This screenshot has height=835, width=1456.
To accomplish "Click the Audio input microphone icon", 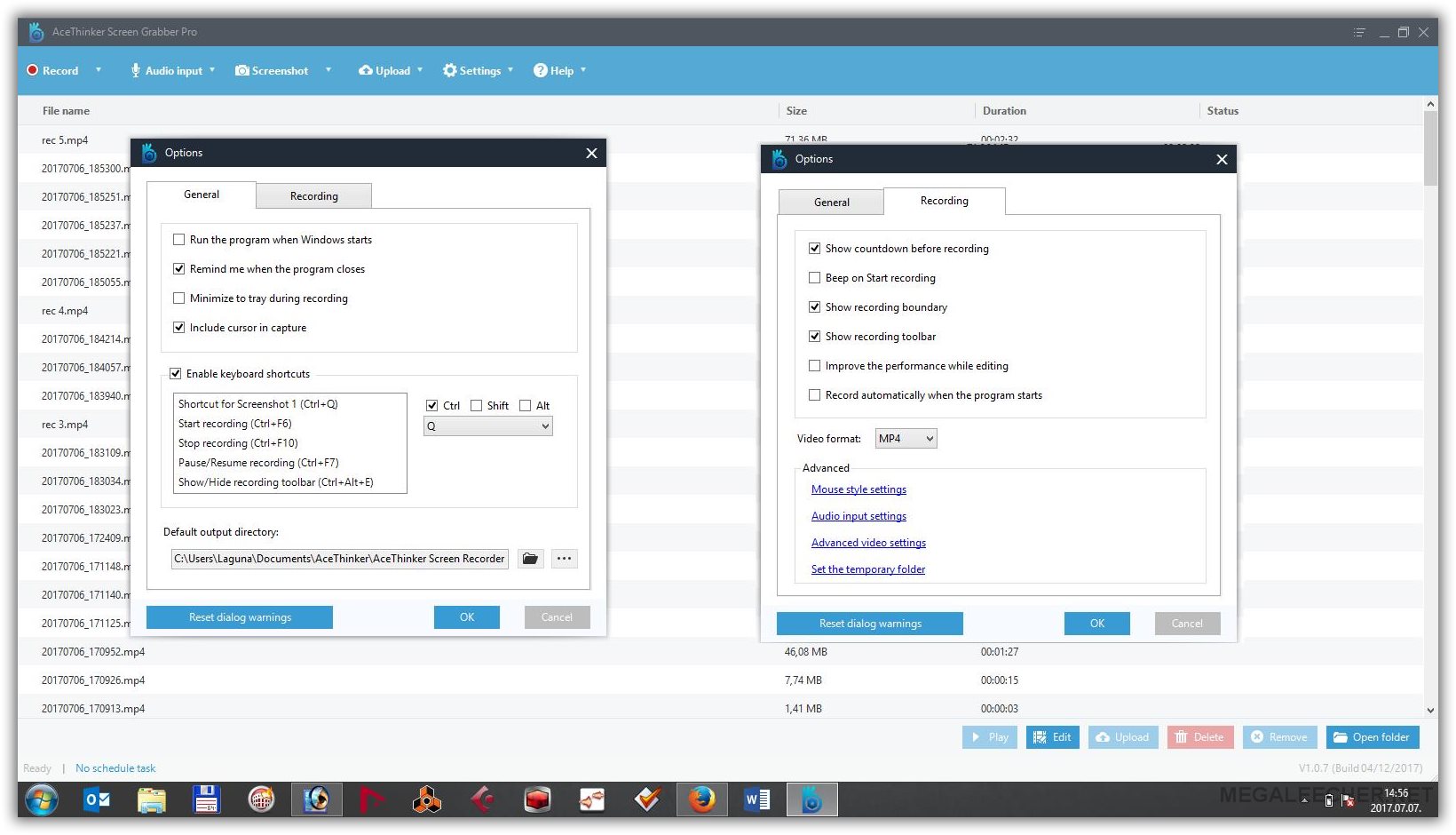I will 136,70.
